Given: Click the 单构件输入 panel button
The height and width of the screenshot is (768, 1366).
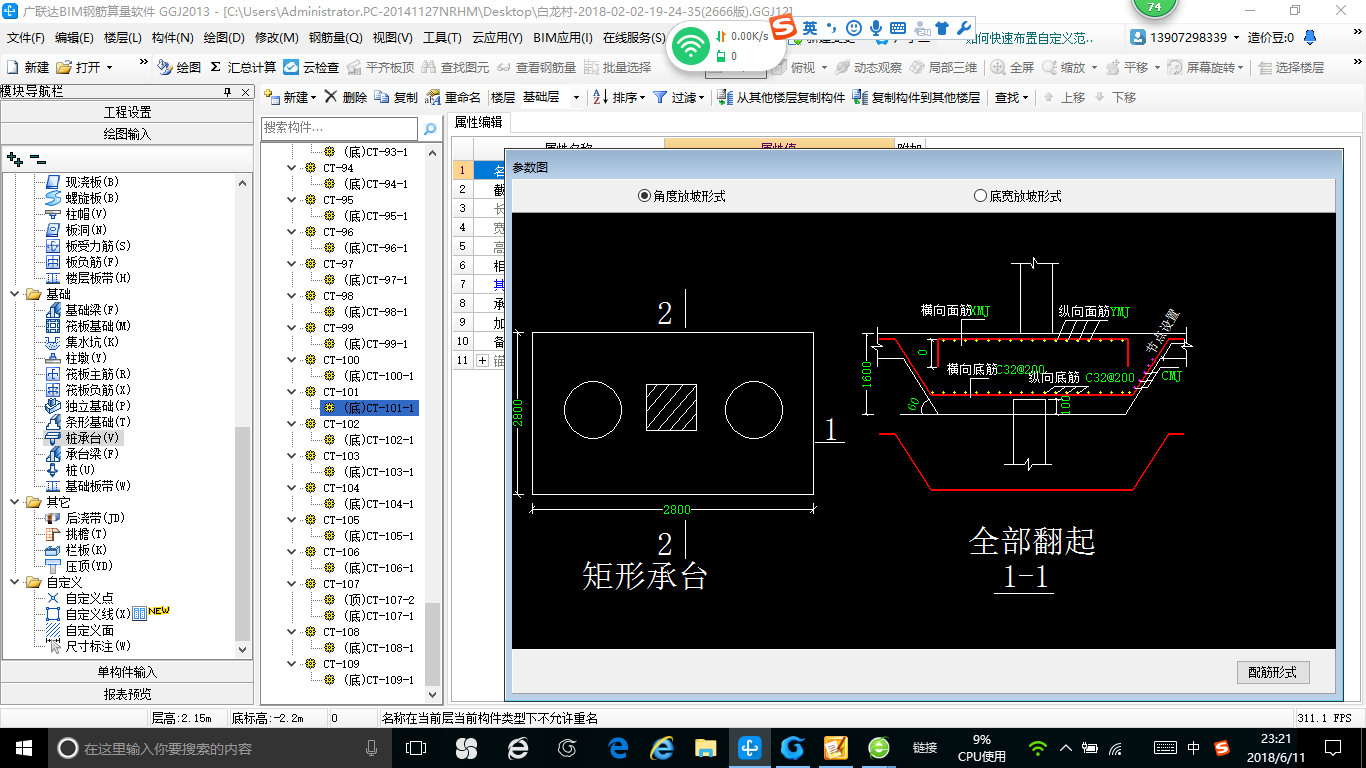Looking at the screenshot, I should click(x=127, y=672).
